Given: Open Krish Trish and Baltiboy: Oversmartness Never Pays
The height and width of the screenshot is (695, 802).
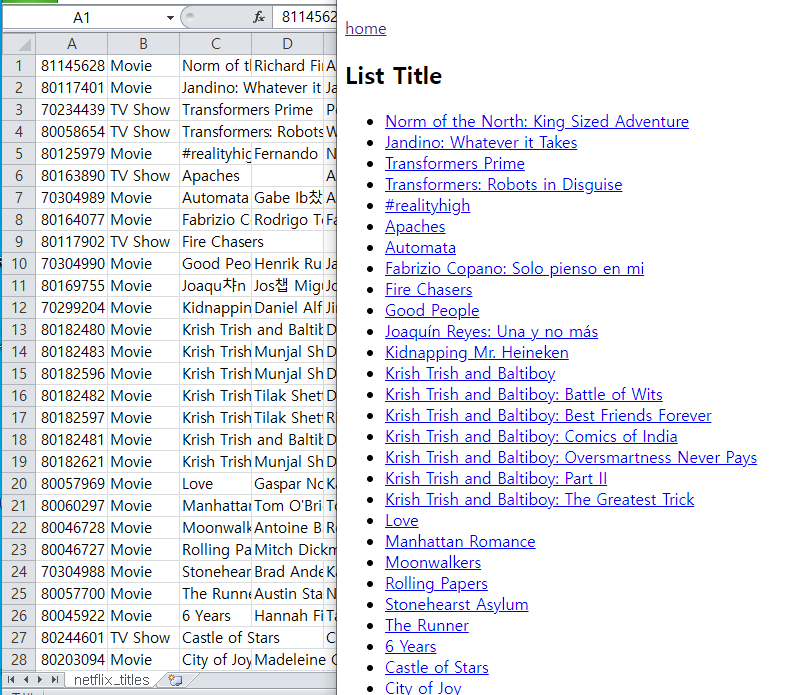Looking at the screenshot, I should pos(571,457).
